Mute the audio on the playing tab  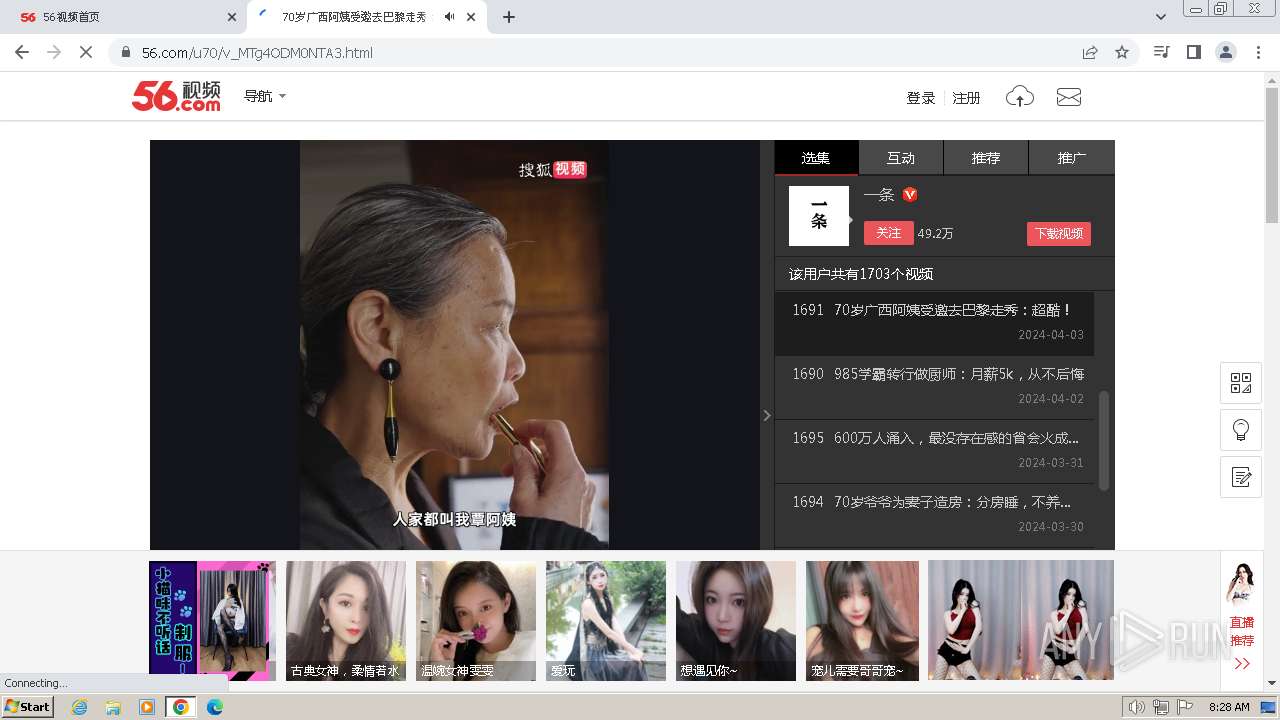click(449, 17)
